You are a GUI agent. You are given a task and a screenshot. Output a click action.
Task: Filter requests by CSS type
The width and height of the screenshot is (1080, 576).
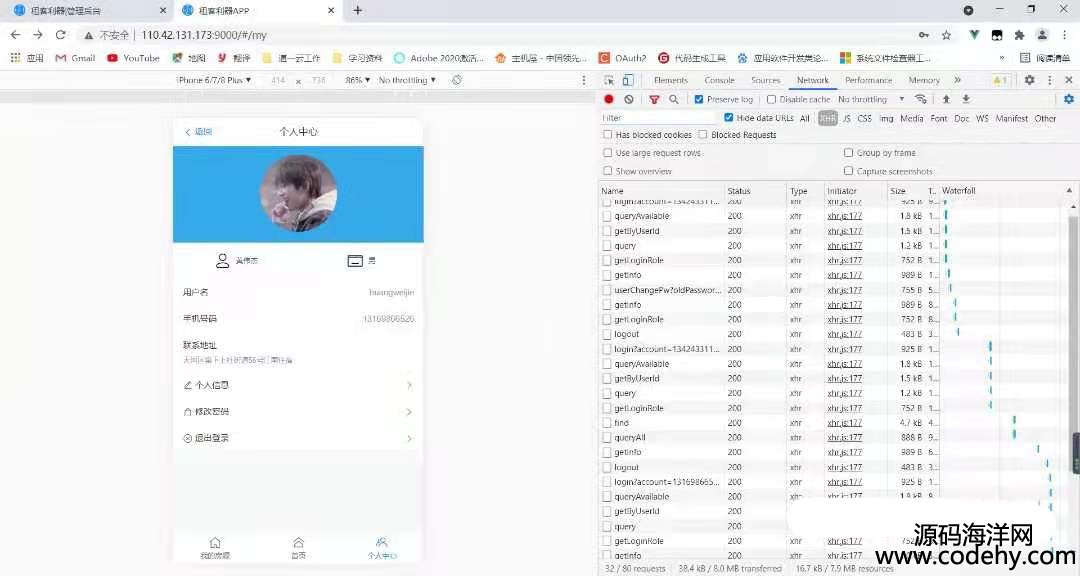coord(864,118)
